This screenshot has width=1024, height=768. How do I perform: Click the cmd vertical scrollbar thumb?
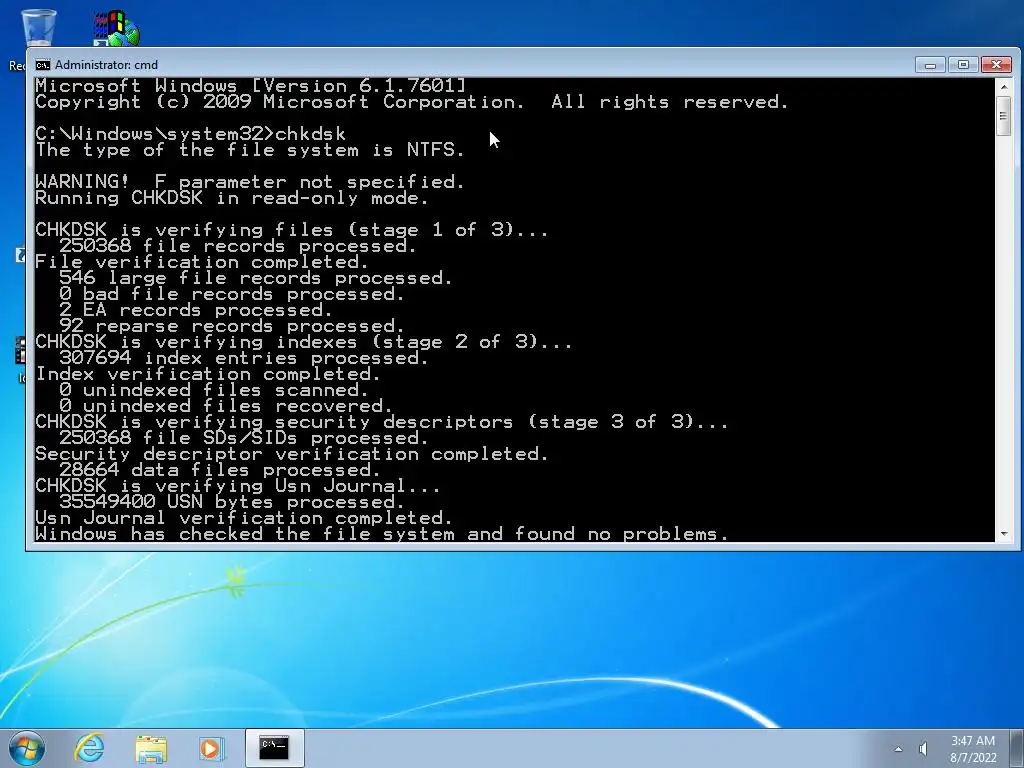click(1004, 116)
